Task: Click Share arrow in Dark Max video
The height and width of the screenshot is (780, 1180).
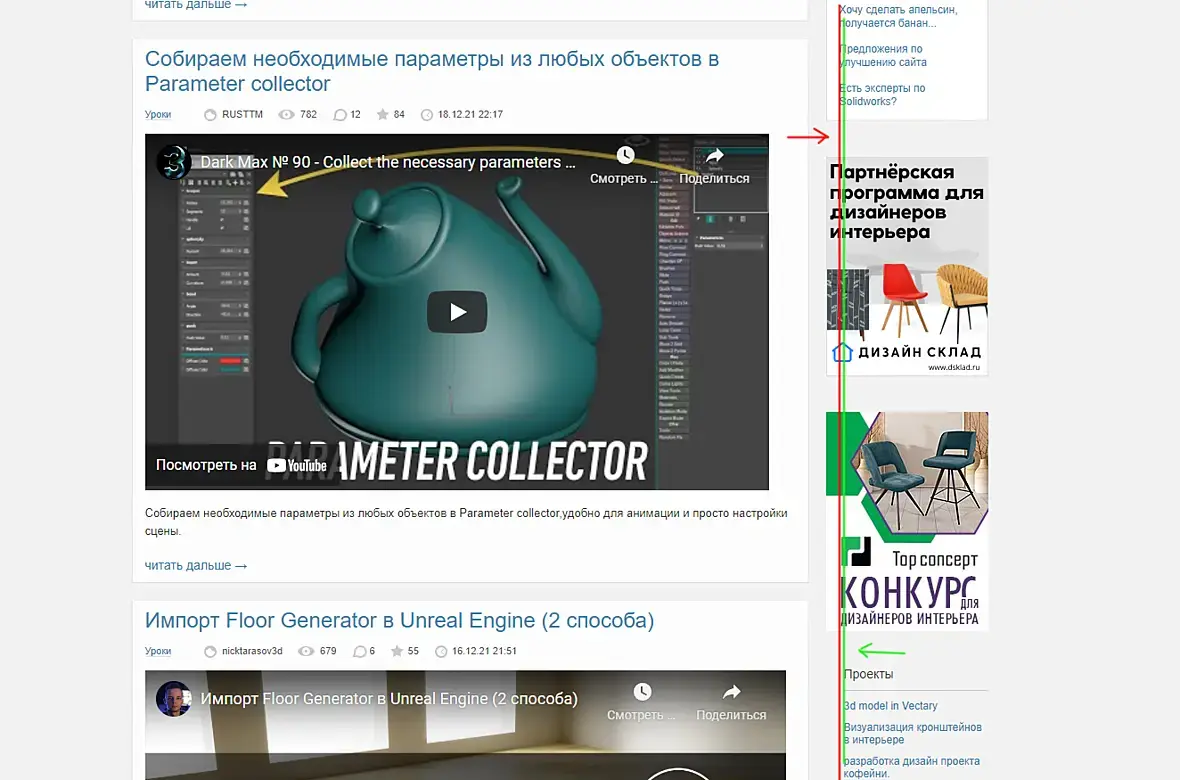Action: tap(714, 155)
